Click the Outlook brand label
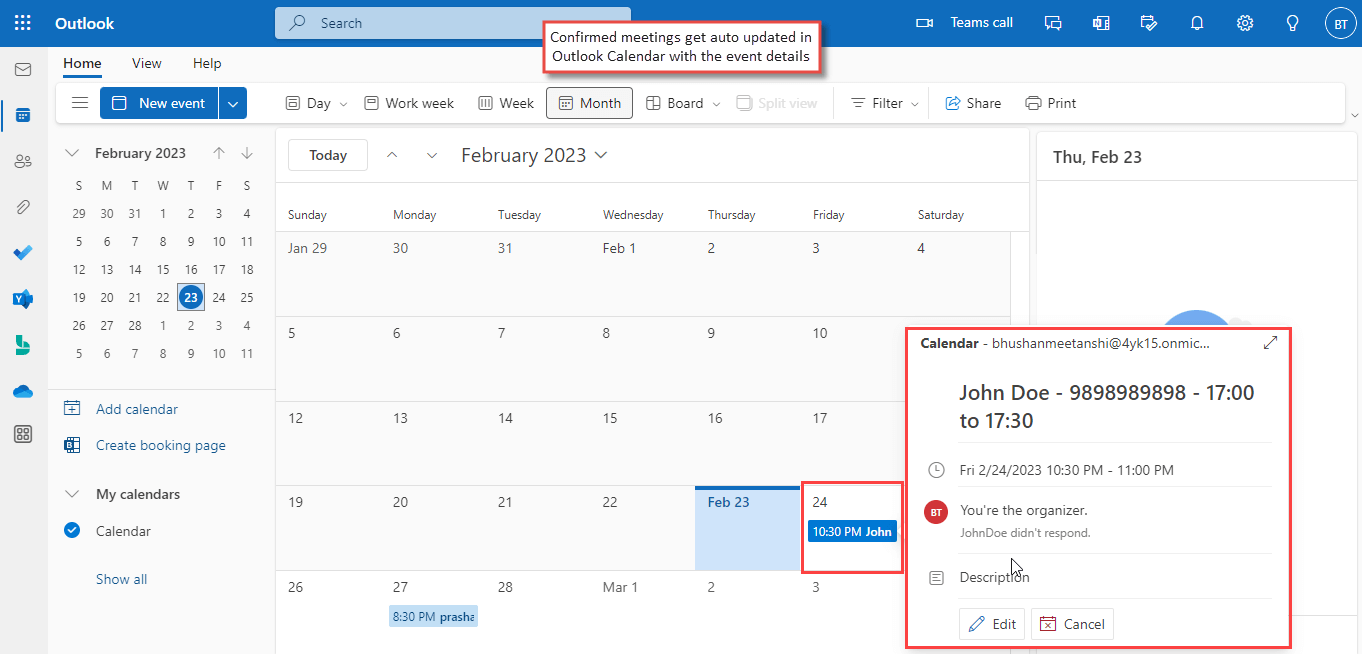The image size is (1362, 654). click(x=84, y=23)
